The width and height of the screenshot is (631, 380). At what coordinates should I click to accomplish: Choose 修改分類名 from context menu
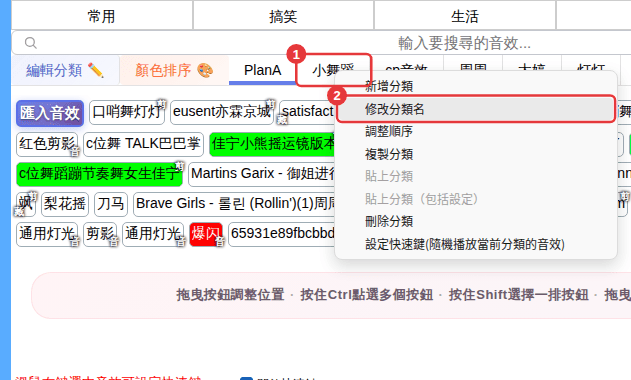(x=476, y=109)
